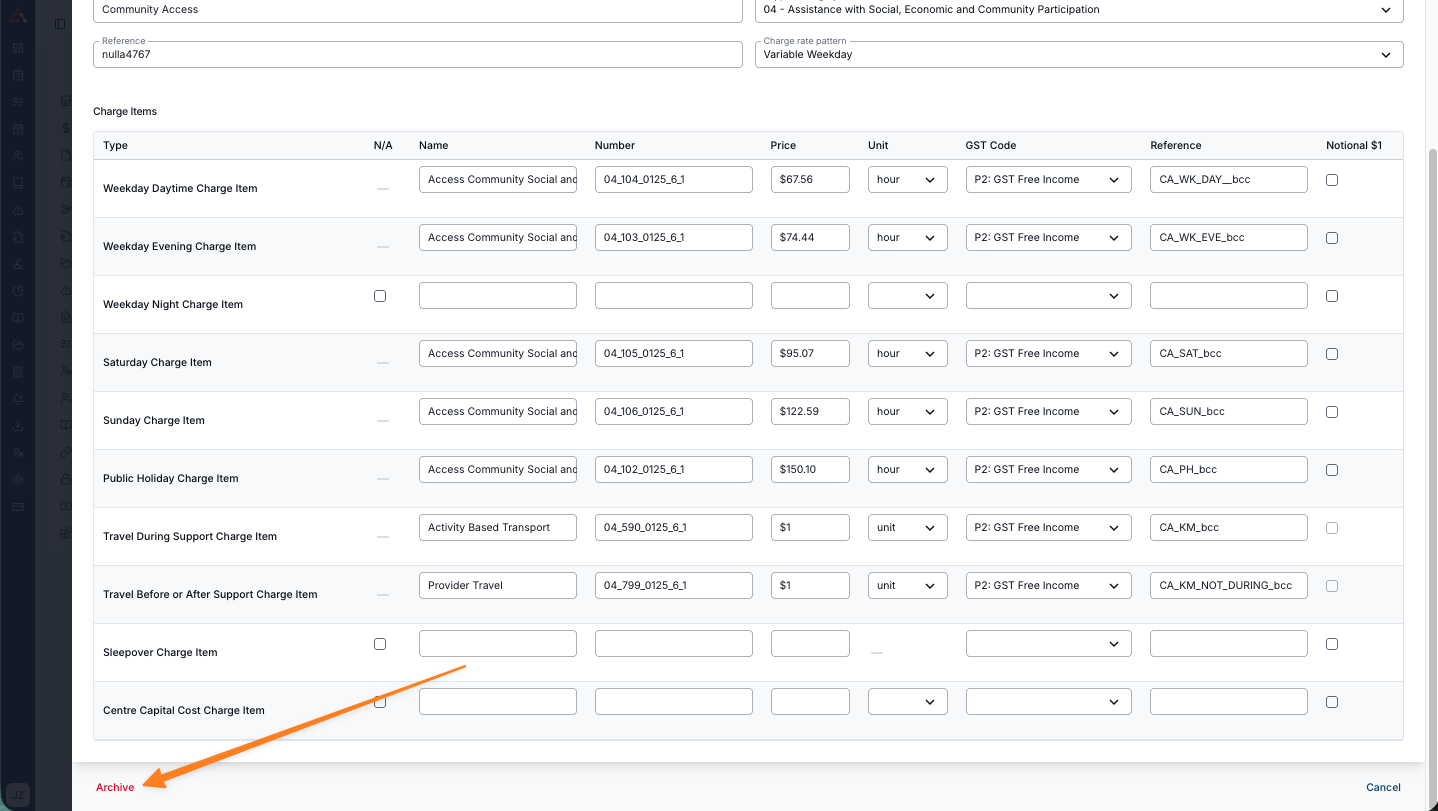This screenshot has width=1438, height=811.
Task: Open the support category dropdown showing 04 - Assistance
Action: pyautogui.click(x=1078, y=10)
